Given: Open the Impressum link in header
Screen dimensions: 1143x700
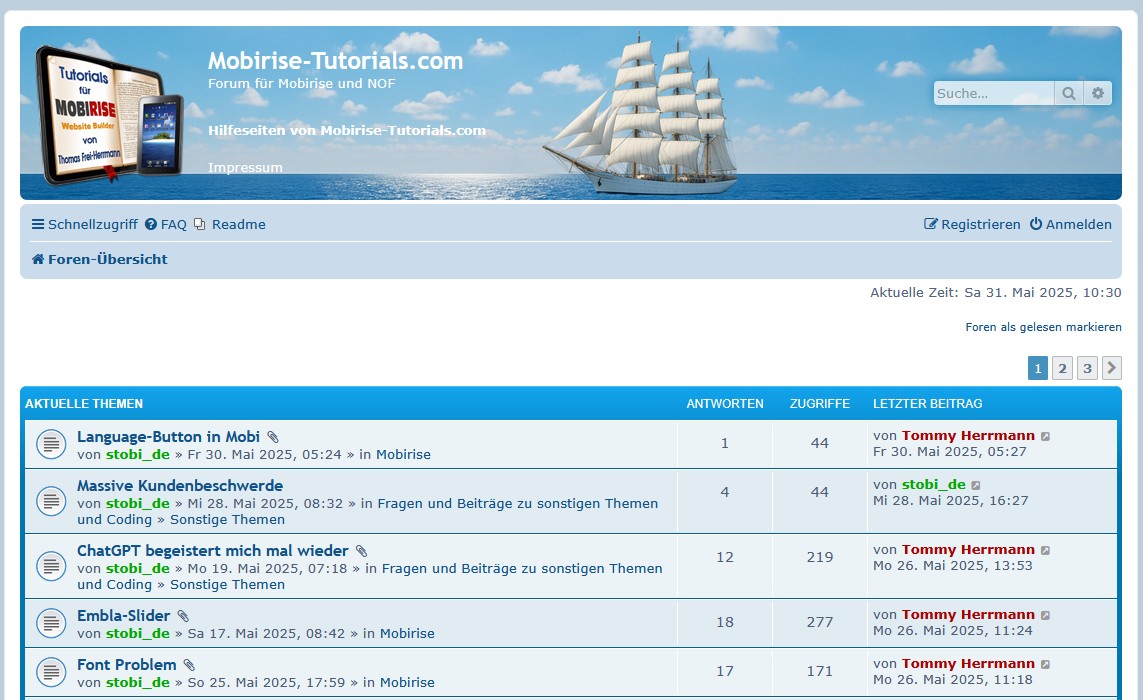Looking at the screenshot, I should 245,168.
